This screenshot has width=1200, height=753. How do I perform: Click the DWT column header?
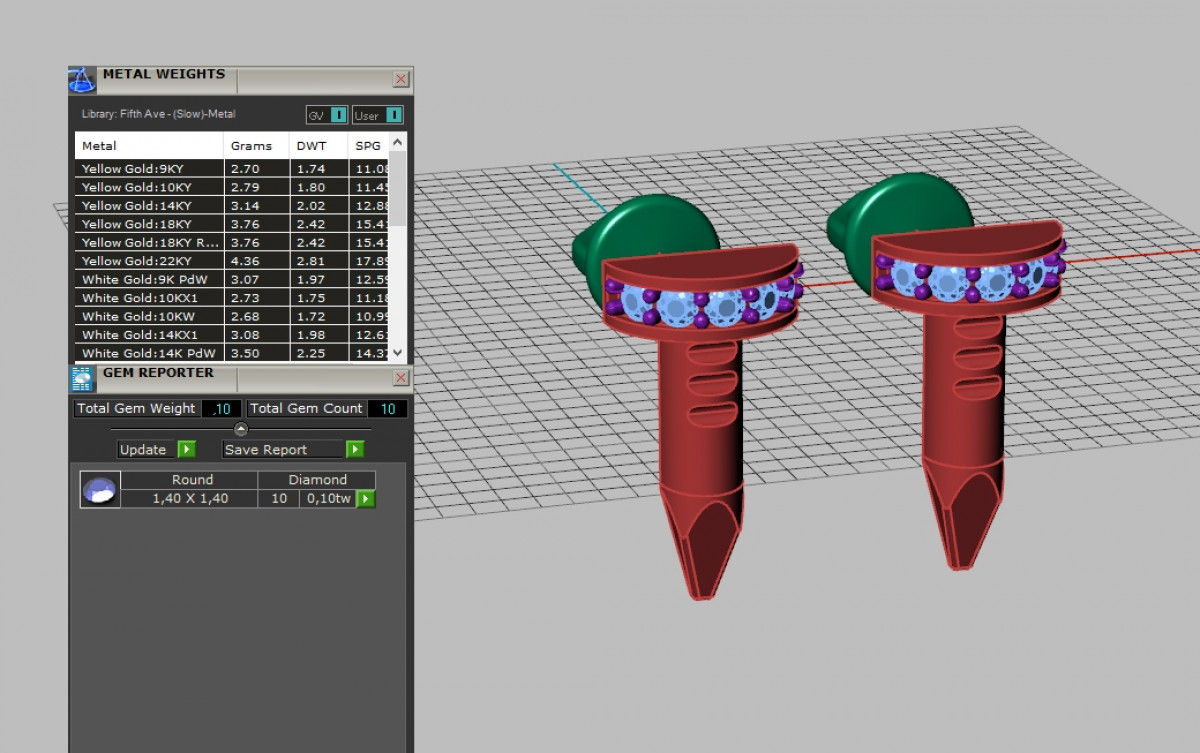(311, 146)
